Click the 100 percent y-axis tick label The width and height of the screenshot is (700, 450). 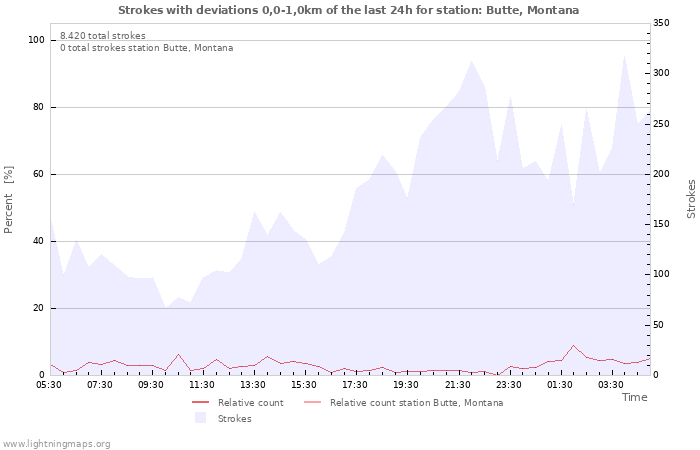pyautogui.click(x=36, y=40)
